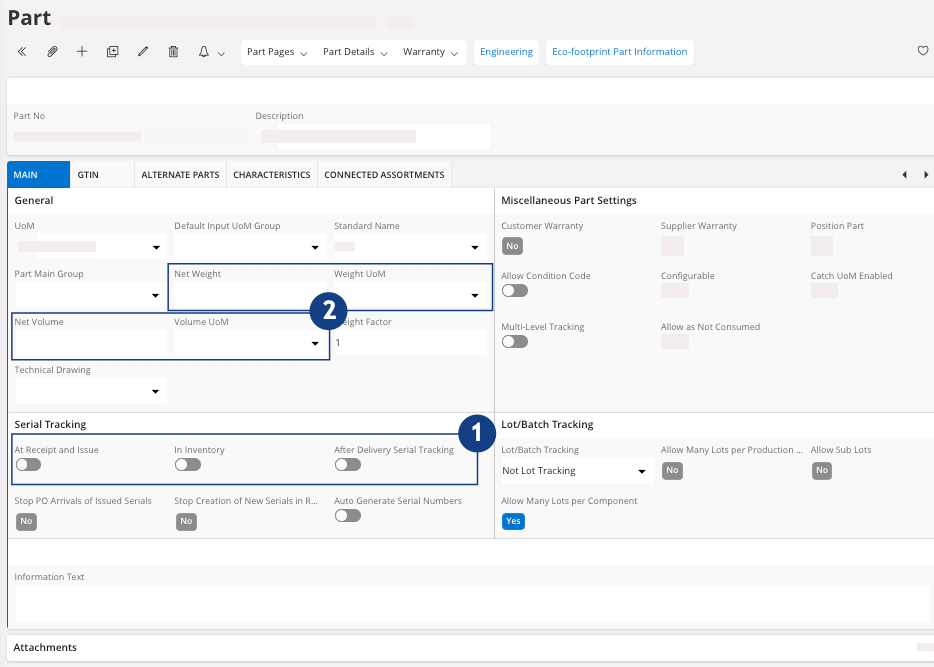This screenshot has width=934, height=667.
Task: Enable In Inventory serial tracking toggle
Action: point(188,465)
